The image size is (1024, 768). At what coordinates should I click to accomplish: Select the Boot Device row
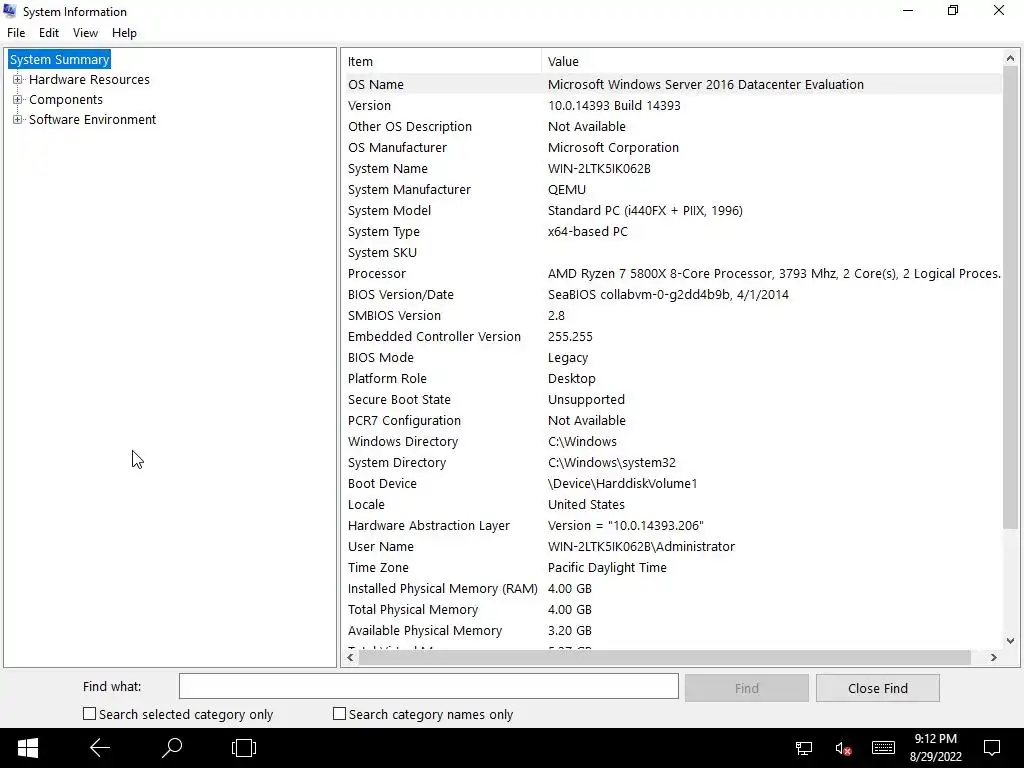pyautogui.click(x=673, y=483)
